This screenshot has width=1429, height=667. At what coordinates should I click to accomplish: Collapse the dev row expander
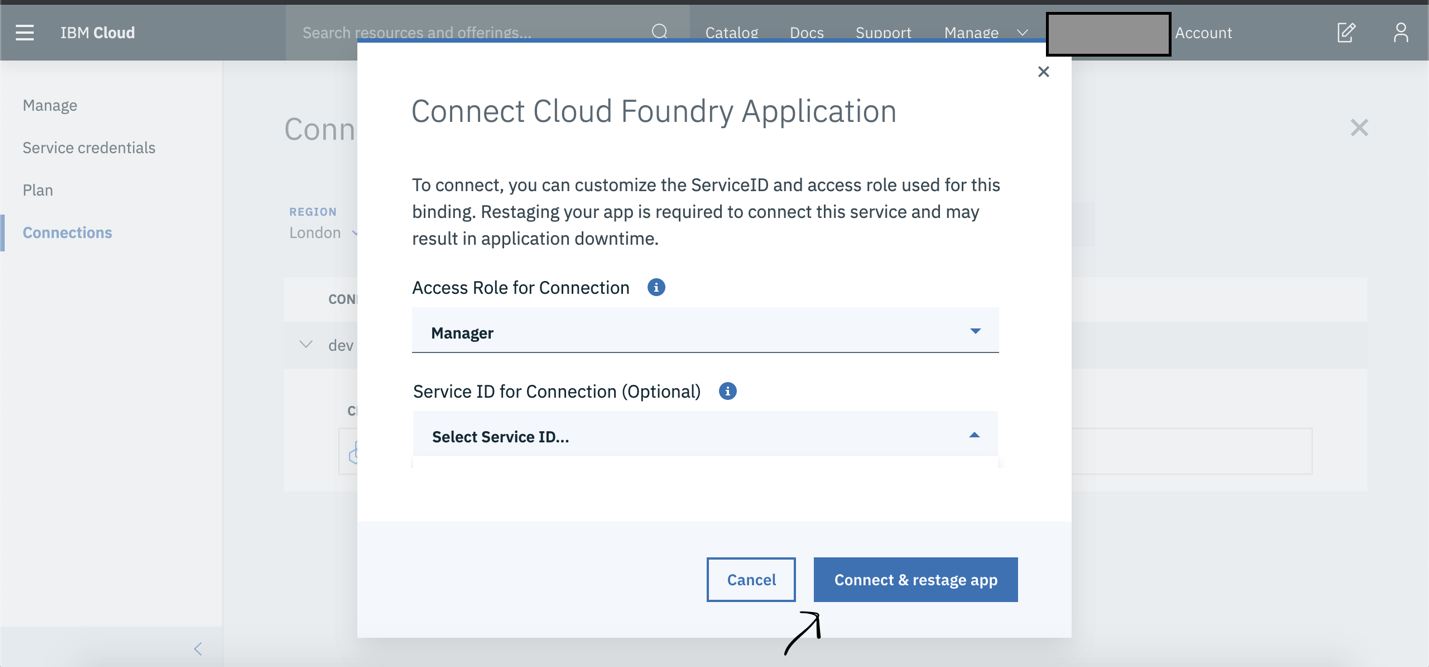[305, 345]
